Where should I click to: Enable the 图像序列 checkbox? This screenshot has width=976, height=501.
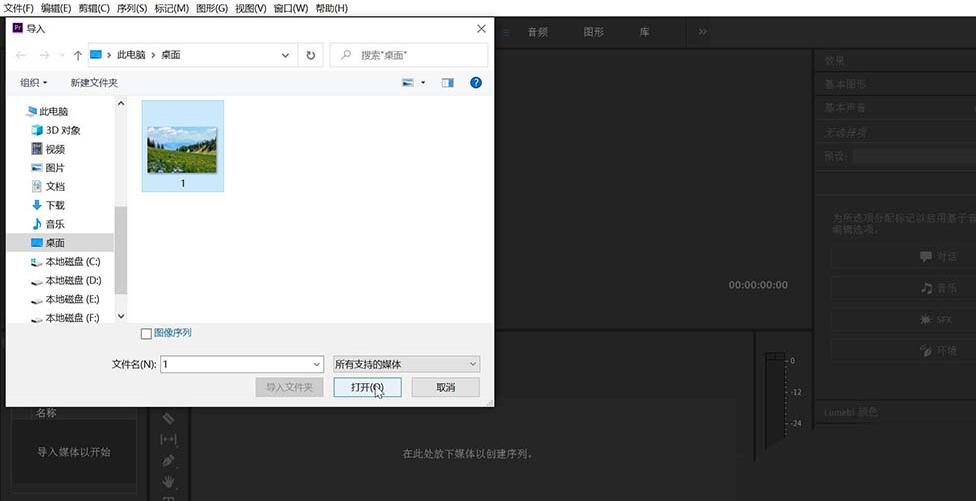(x=146, y=334)
